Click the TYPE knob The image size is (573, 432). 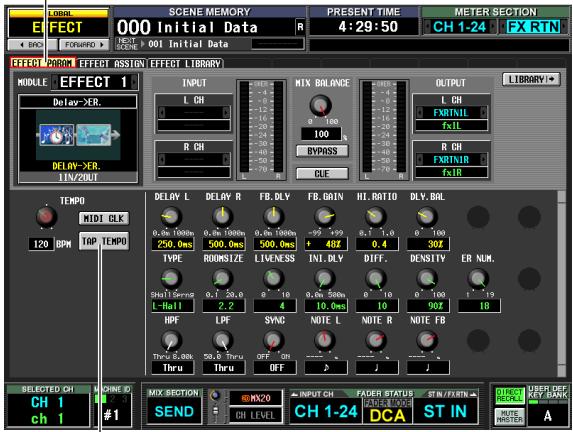coord(171,279)
